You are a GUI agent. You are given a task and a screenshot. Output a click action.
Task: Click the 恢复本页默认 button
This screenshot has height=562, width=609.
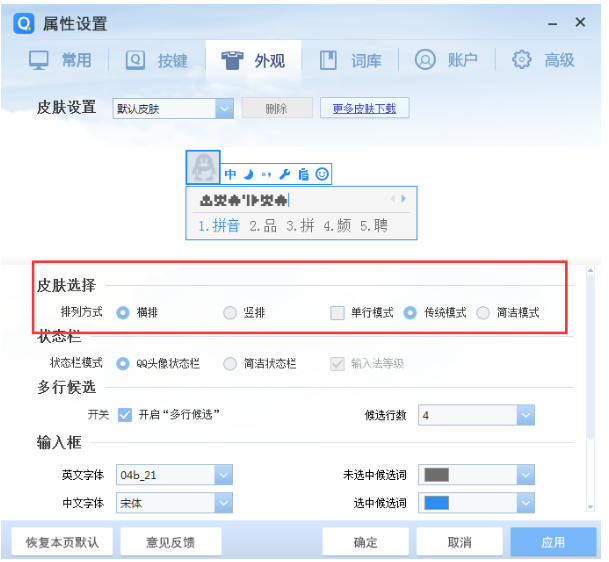62,542
